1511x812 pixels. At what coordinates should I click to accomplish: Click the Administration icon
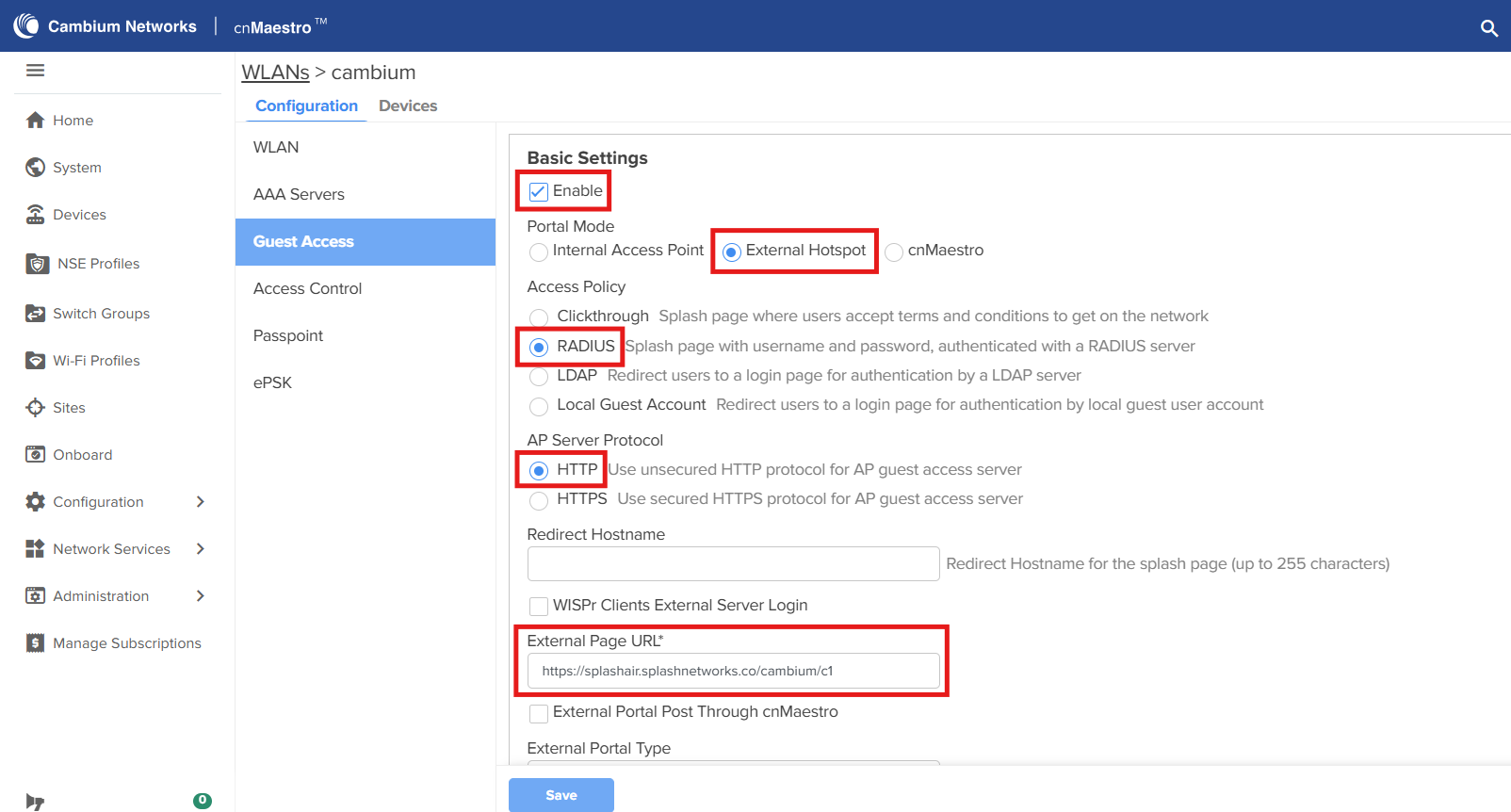tap(36, 595)
